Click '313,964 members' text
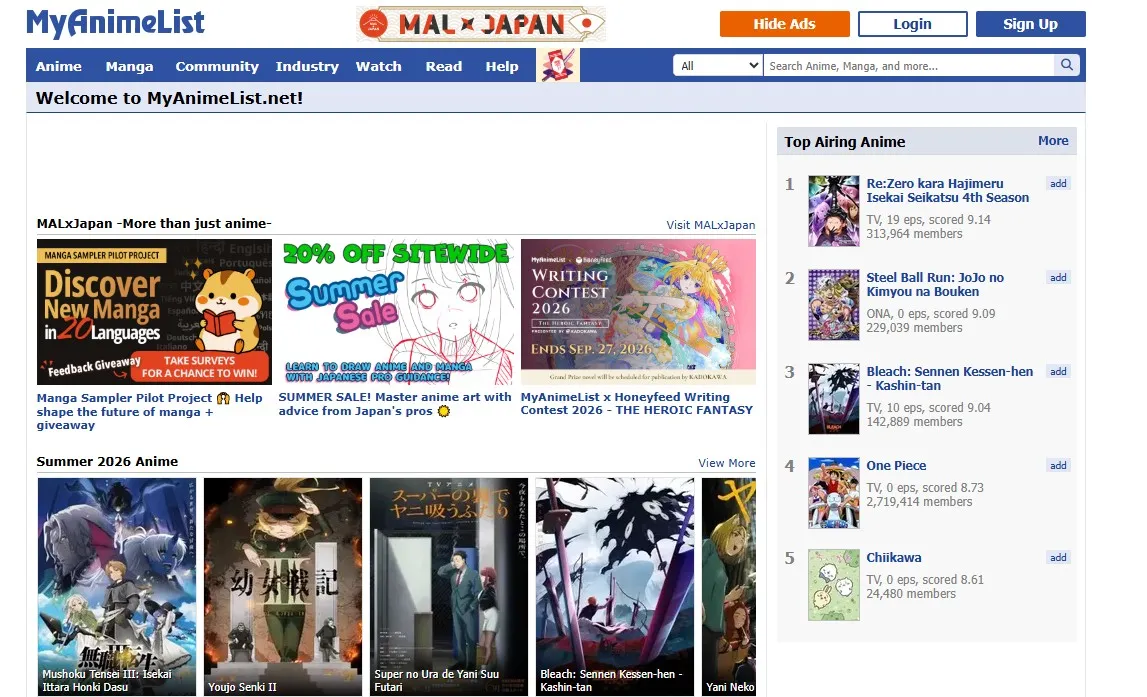Screen dimensions: 1147x697 [914, 234]
